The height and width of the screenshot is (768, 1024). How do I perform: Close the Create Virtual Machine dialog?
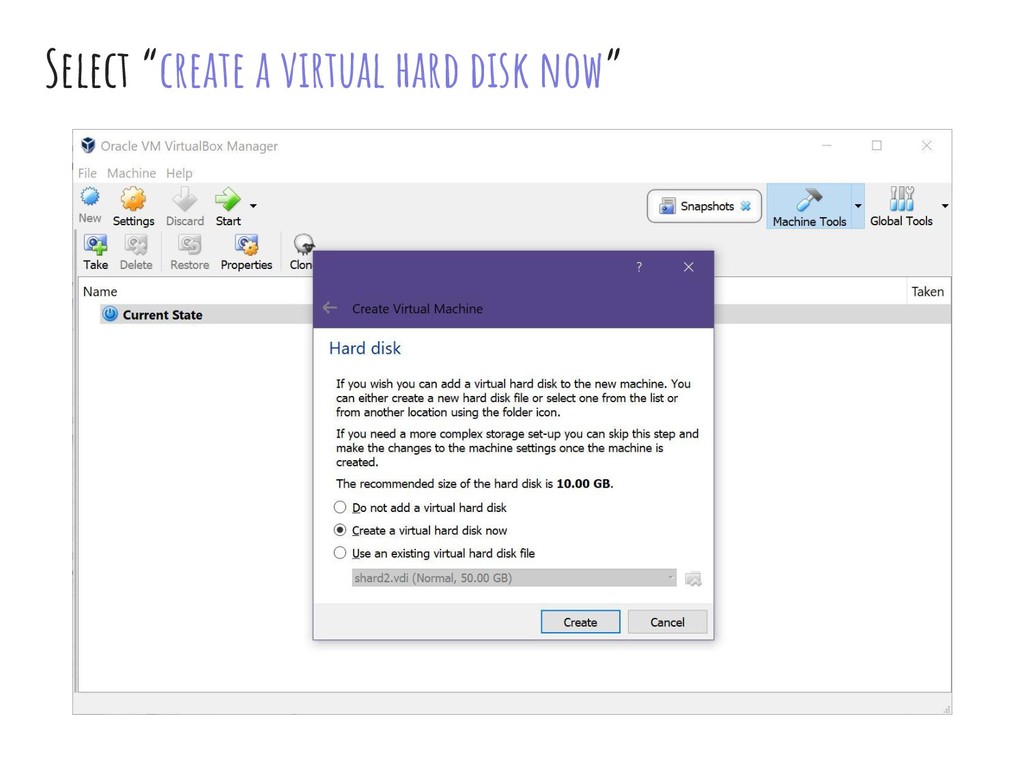(688, 266)
